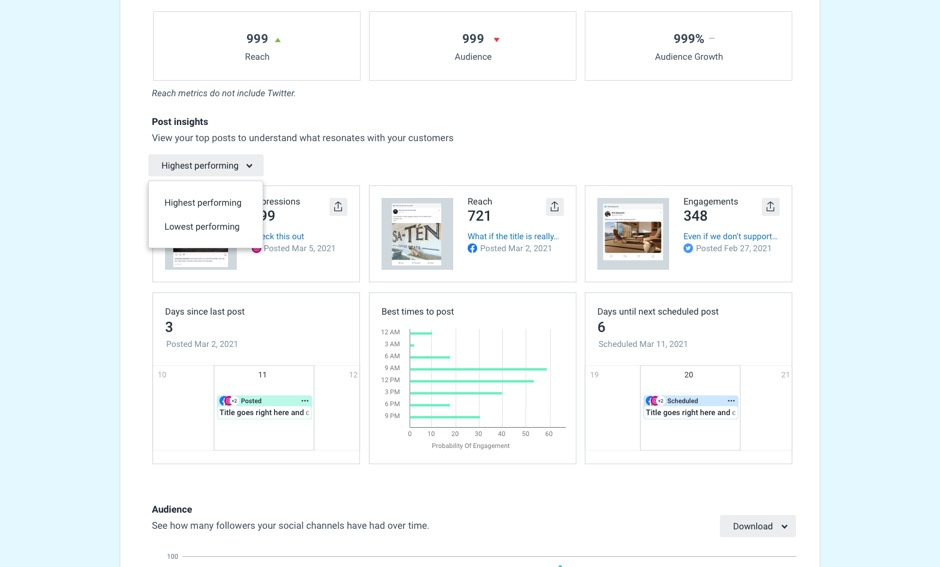This screenshot has width=940, height=567.
Task: Click the 9 PM bar in Best times chart
Action: coord(445,417)
